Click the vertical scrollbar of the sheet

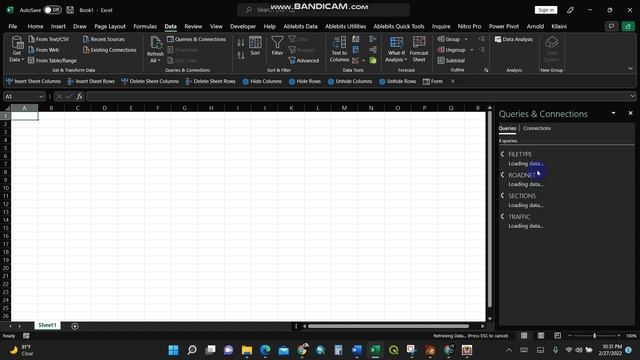489,210
